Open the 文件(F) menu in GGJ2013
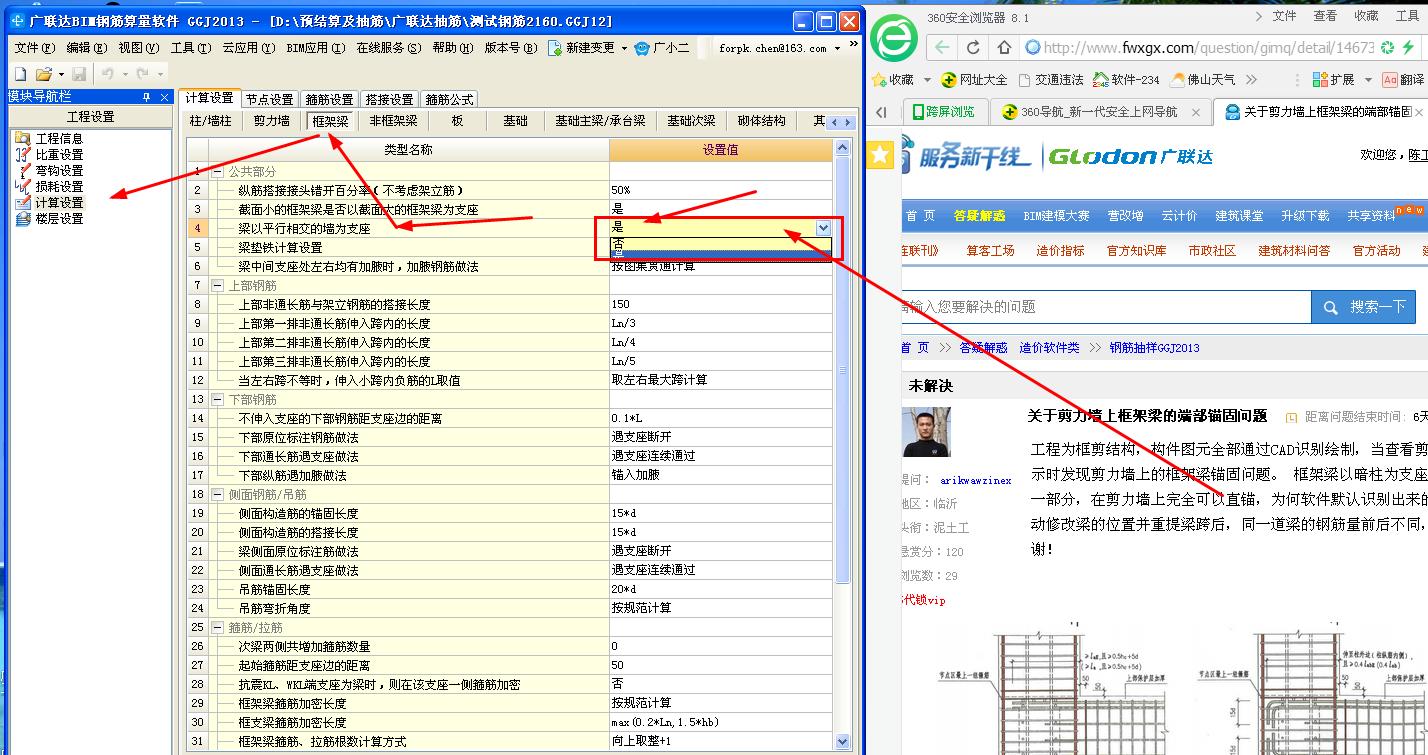Screen dimensions: 1428x755 click(x=34, y=48)
